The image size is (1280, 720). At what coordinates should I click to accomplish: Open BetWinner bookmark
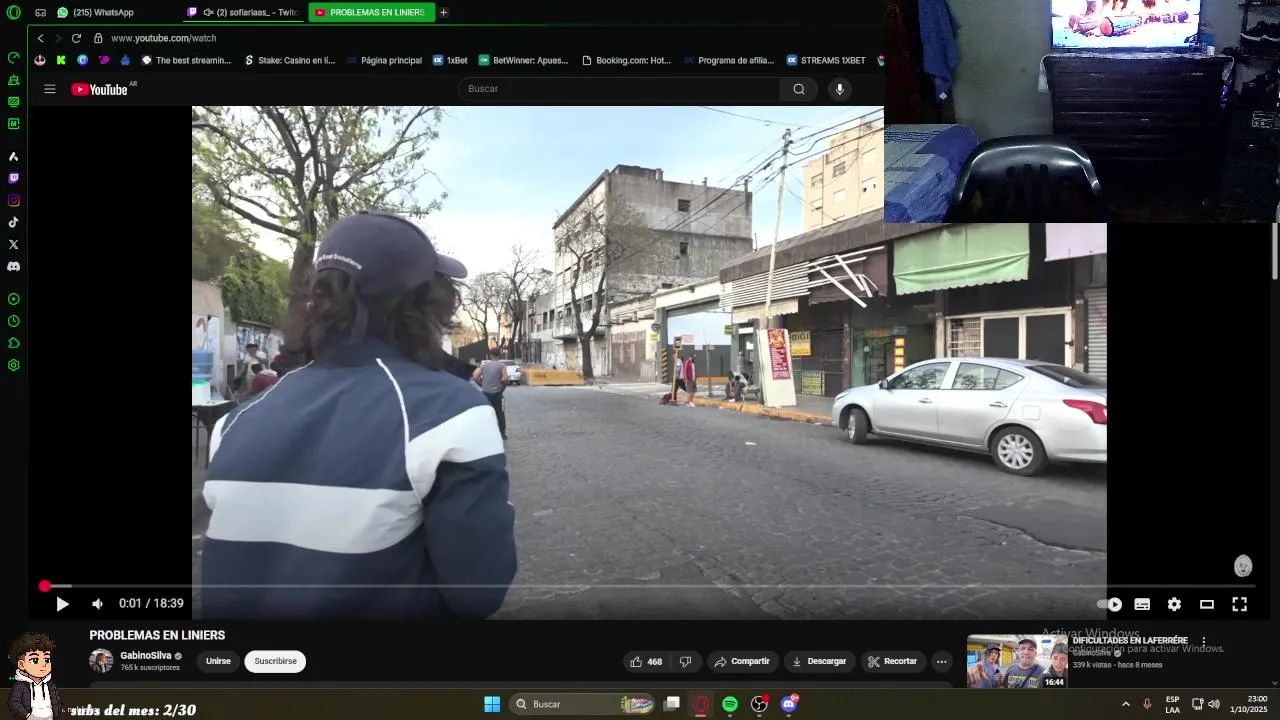tap(523, 60)
